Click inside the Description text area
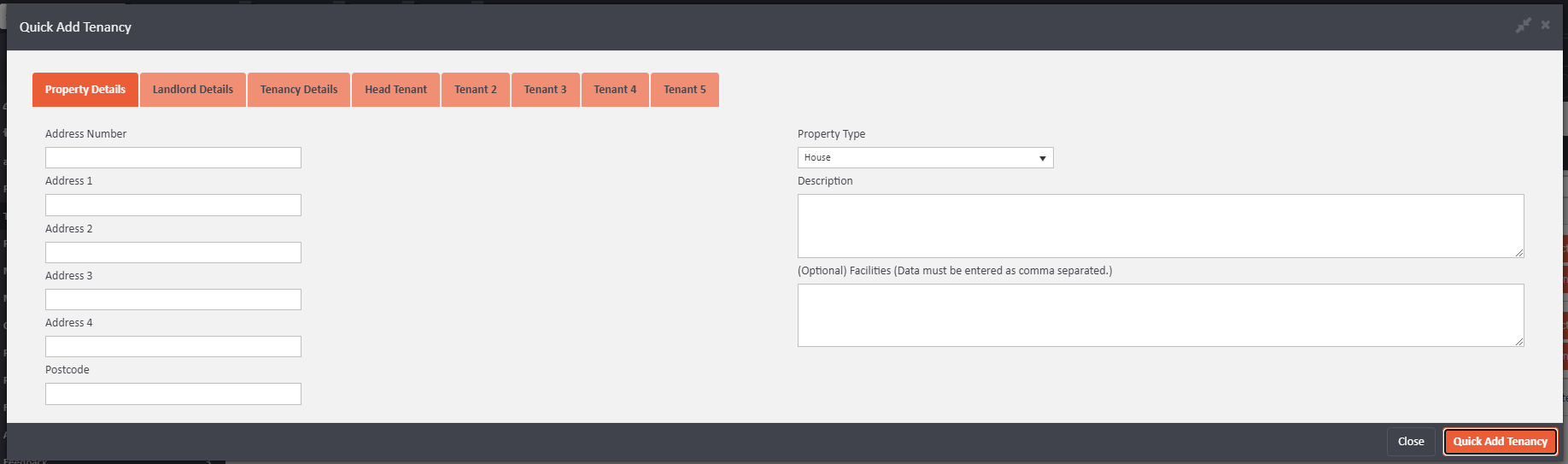 pyautogui.click(x=1160, y=226)
